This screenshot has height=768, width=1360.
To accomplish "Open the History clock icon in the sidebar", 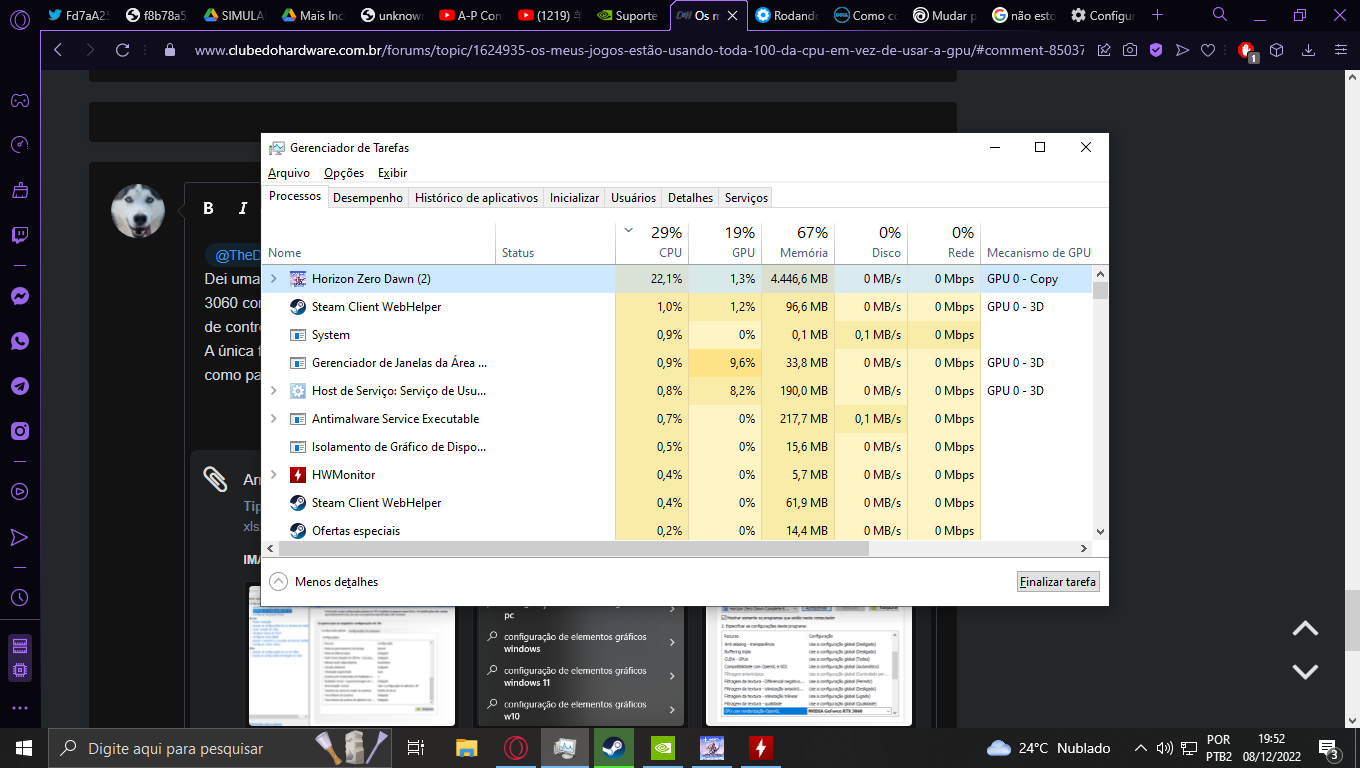I will coord(19,598).
